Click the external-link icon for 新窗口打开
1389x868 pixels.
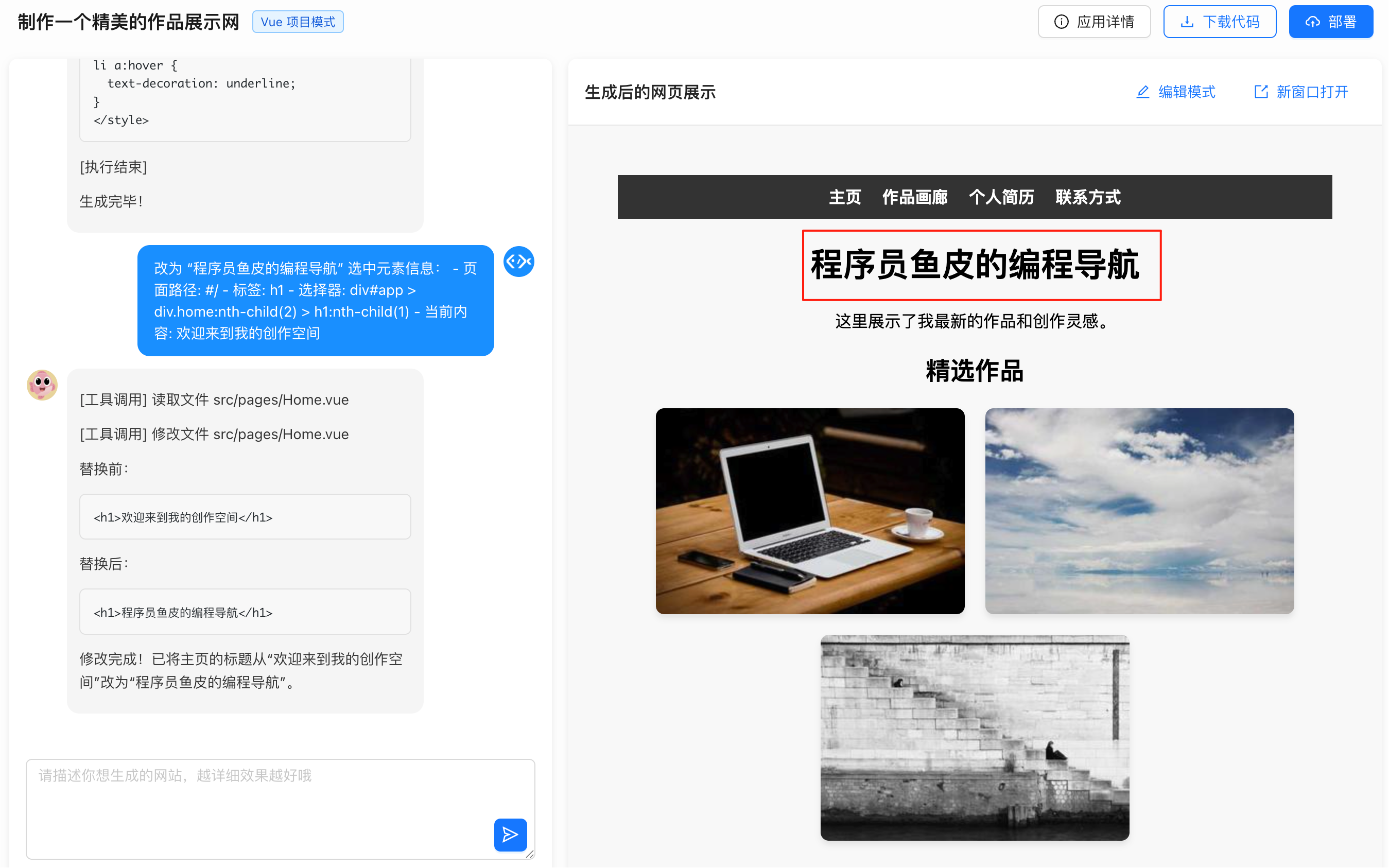coord(1260,92)
